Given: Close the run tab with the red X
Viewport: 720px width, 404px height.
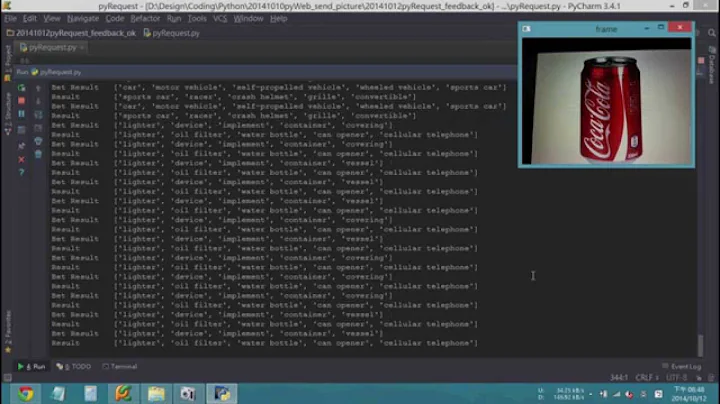Looking at the screenshot, I should 21,159.
